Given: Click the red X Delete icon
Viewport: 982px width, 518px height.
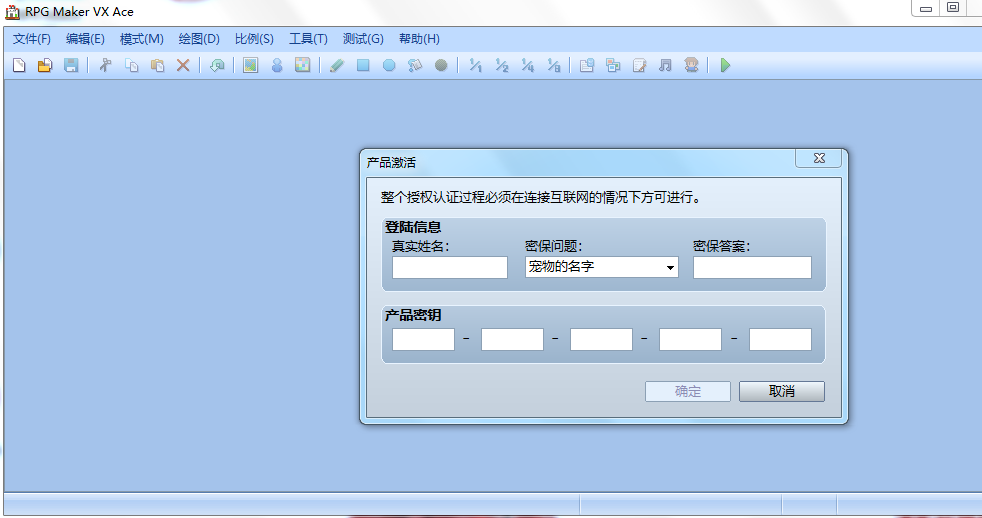Looking at the screenshot, I should coord(183,65).
